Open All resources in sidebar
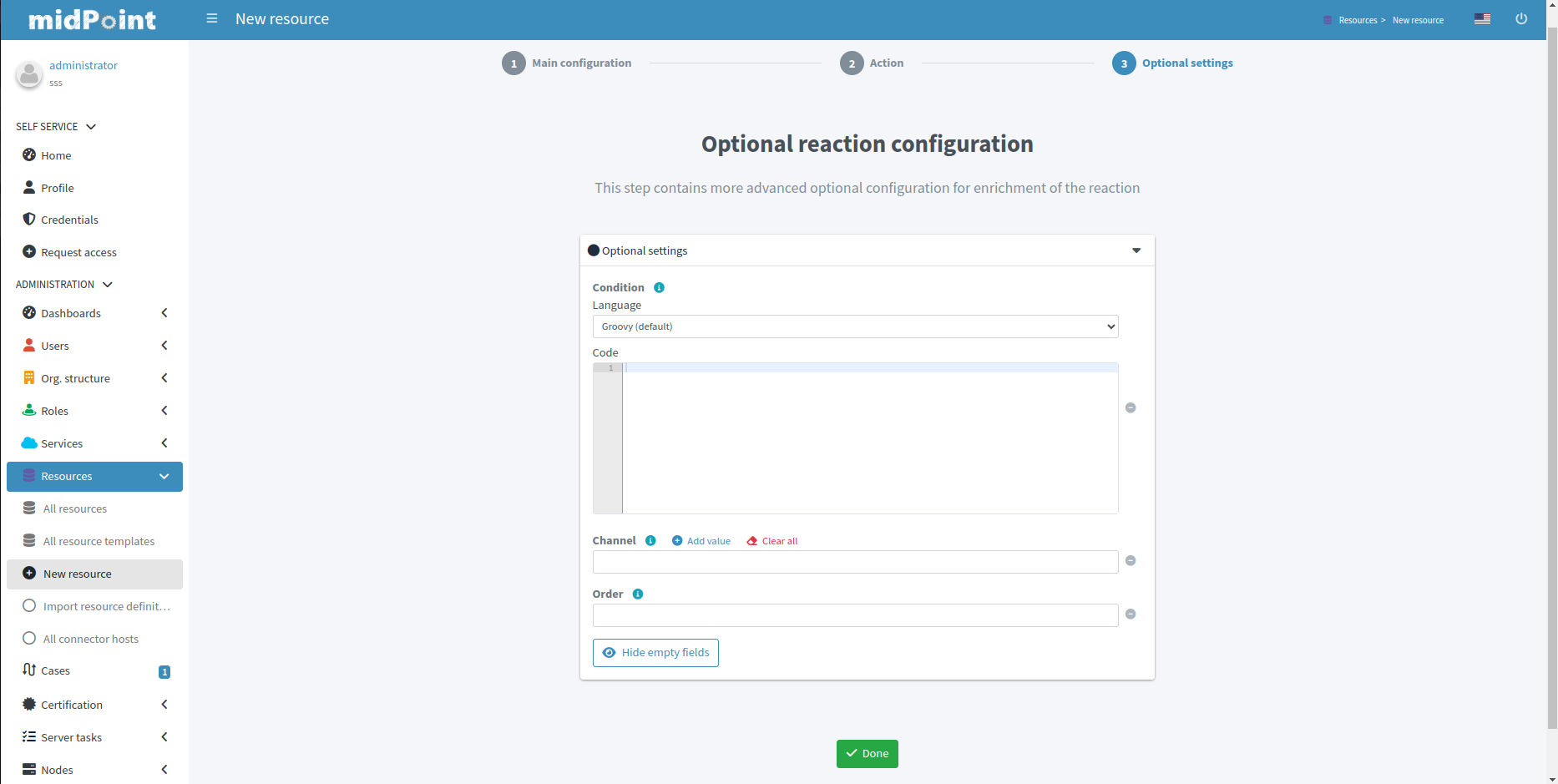The width and height of the screenshot is (1558, 784). [75, 508]
